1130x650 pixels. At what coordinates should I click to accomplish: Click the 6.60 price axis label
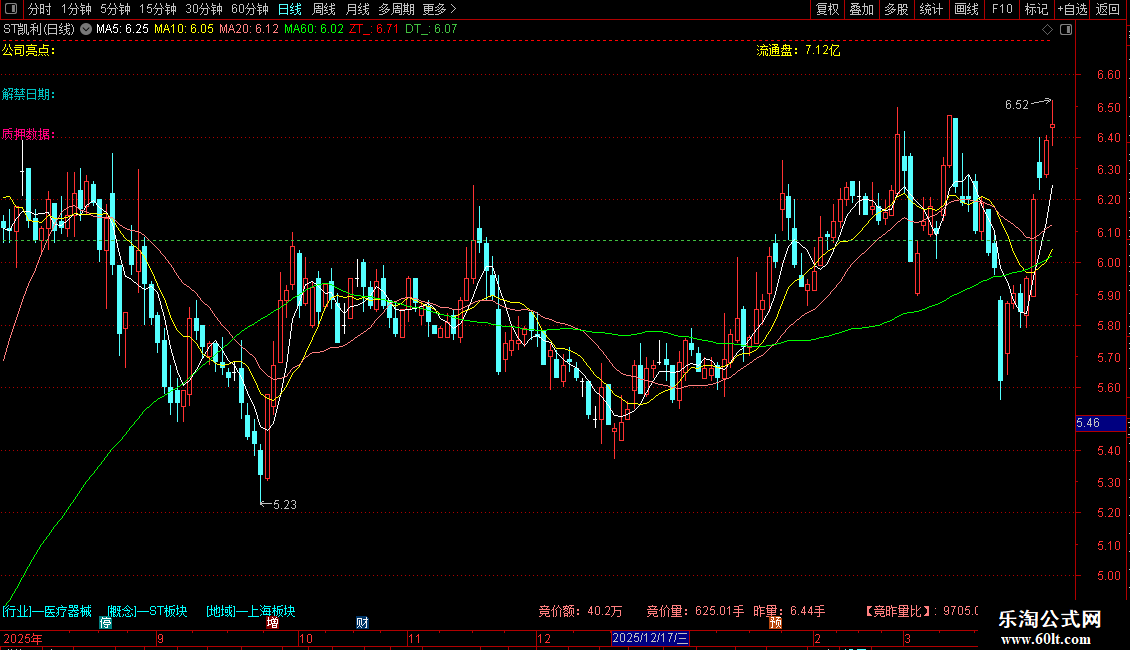tap(1108, 74)
